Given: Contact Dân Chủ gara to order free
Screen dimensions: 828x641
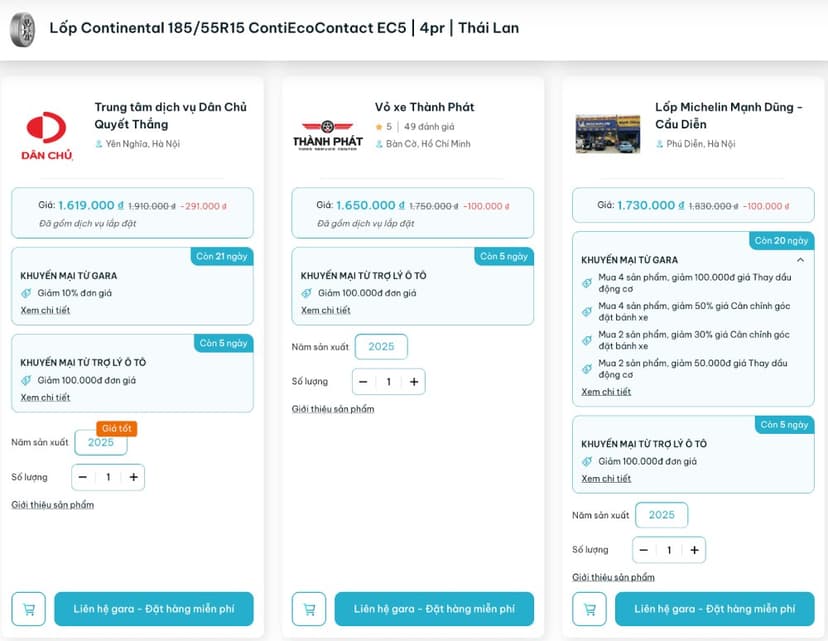Looking at the screenshot, I should 154,609.
